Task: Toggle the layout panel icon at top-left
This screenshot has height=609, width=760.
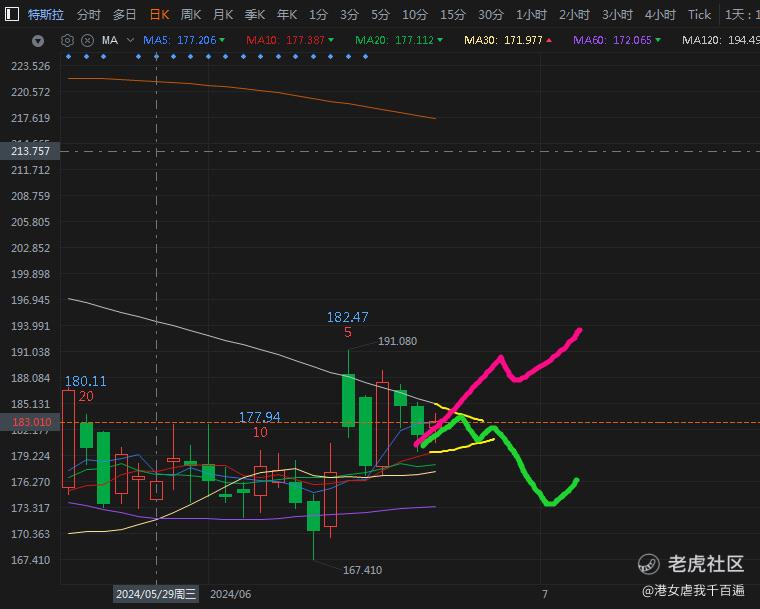Action: pos(12,14)
